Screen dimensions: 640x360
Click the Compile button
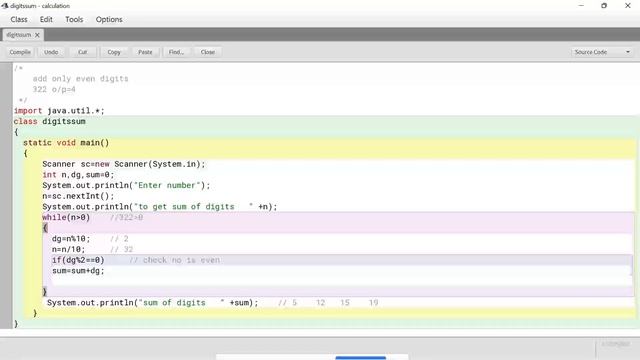tap(20, 52)
